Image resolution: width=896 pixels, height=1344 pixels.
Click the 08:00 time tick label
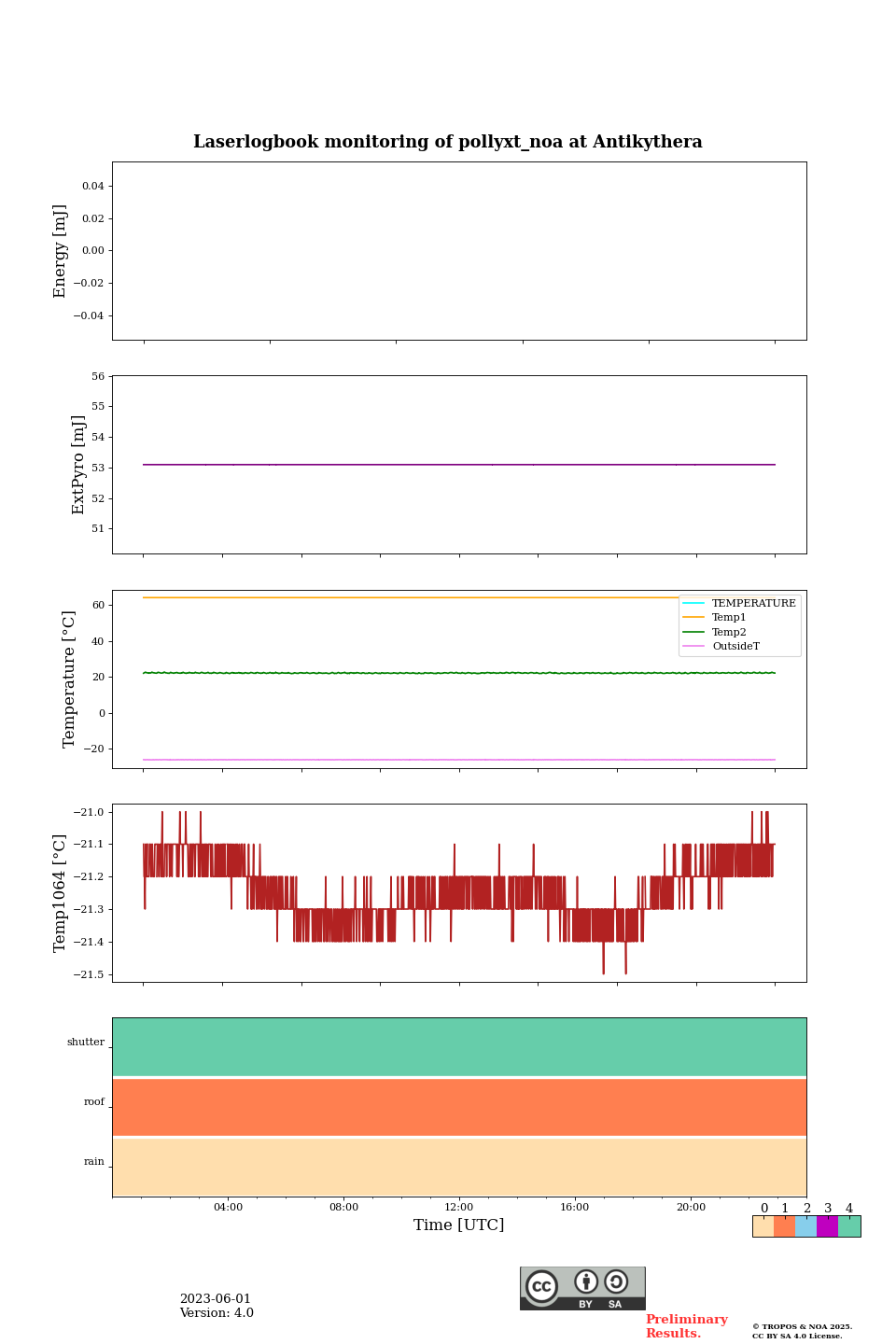tap(343, 1207)
